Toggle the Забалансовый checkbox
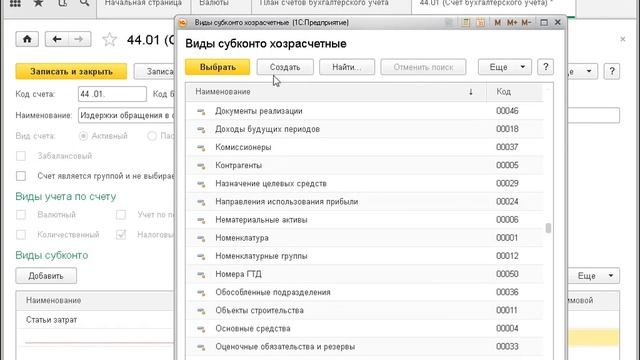This screenshot has width=640, height=360. [x=21, y=156]
